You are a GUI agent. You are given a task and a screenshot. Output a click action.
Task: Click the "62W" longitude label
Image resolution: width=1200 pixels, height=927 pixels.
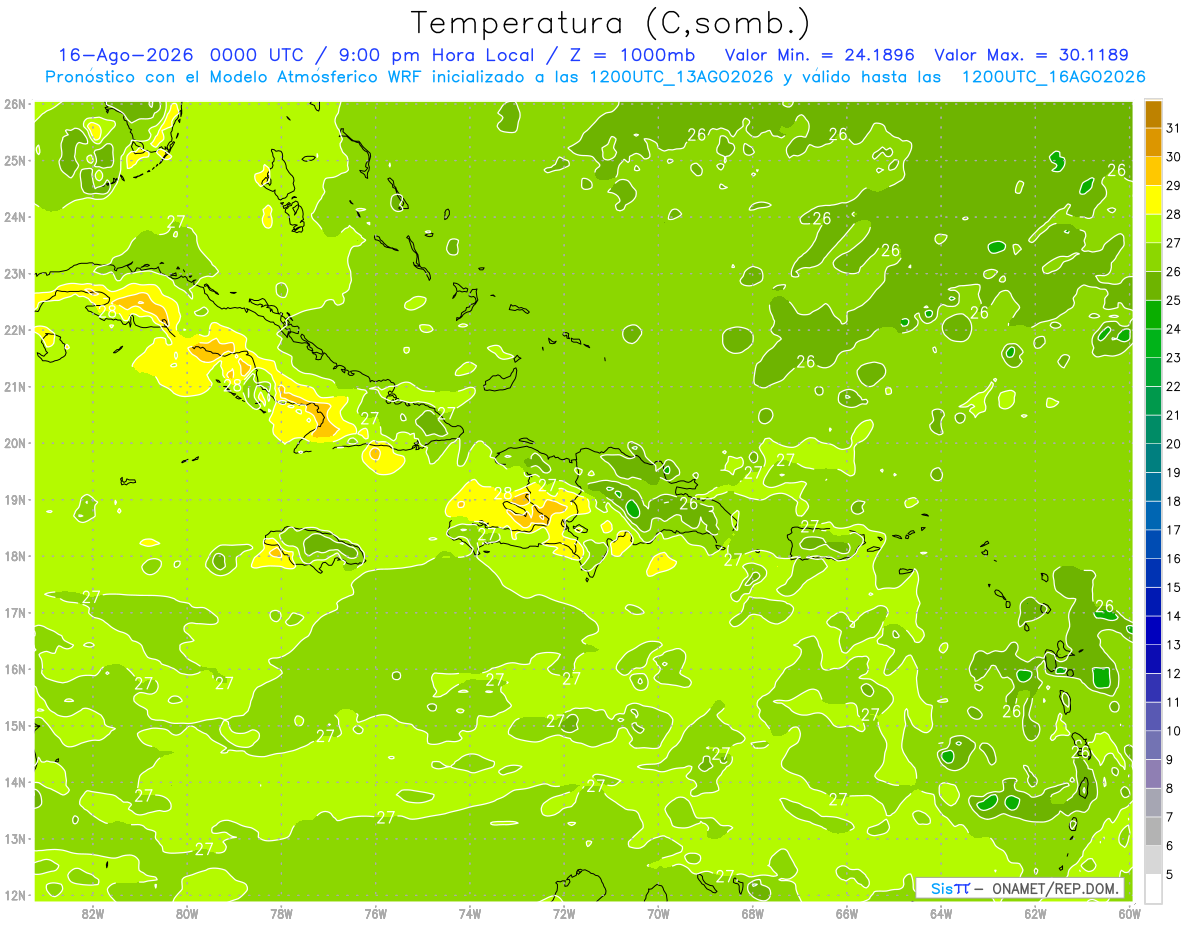click(1035, 912)
